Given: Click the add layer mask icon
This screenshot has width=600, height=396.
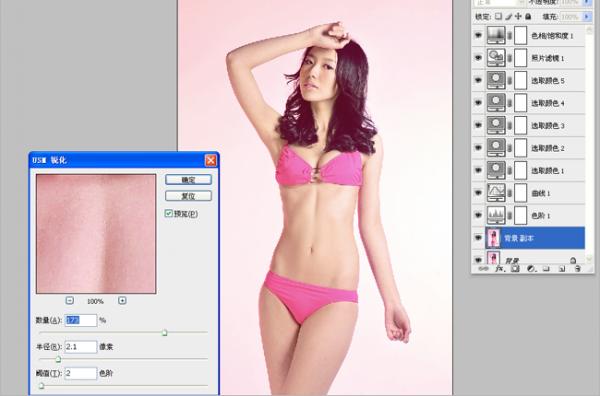Looking at the screenshot, I should pyautogui.click(x=515, y=269).
